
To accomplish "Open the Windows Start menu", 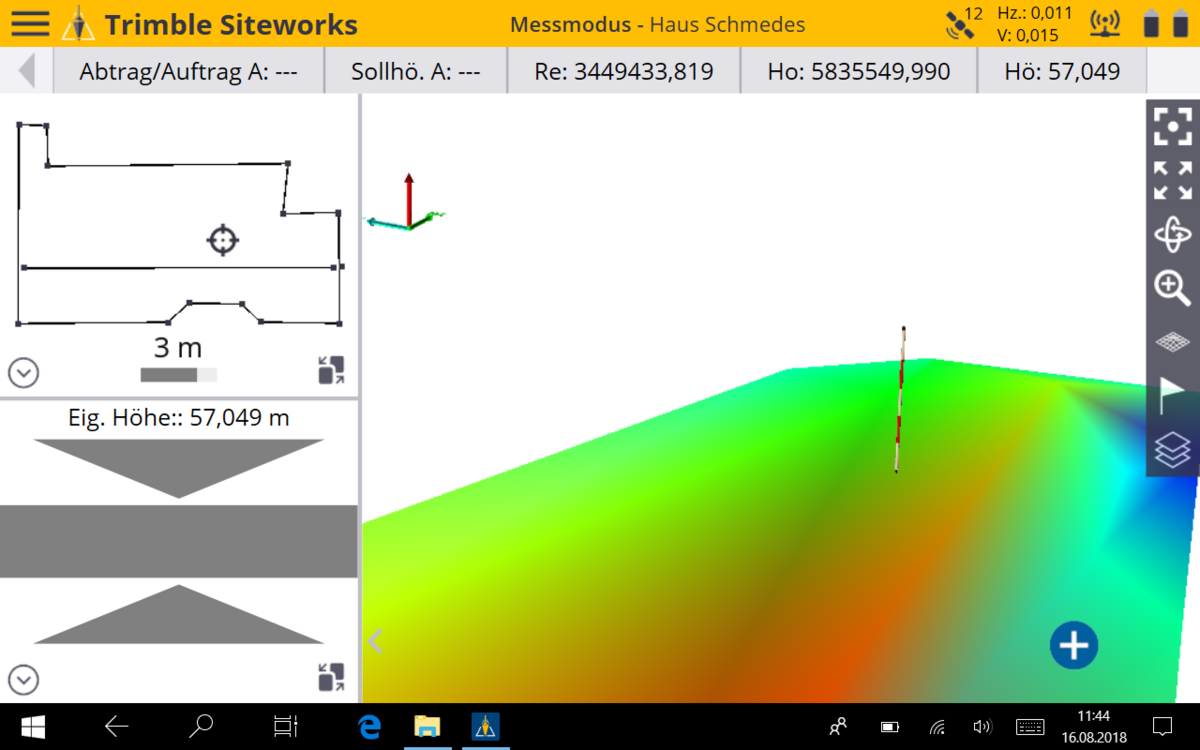I will [x=32, y=727].
